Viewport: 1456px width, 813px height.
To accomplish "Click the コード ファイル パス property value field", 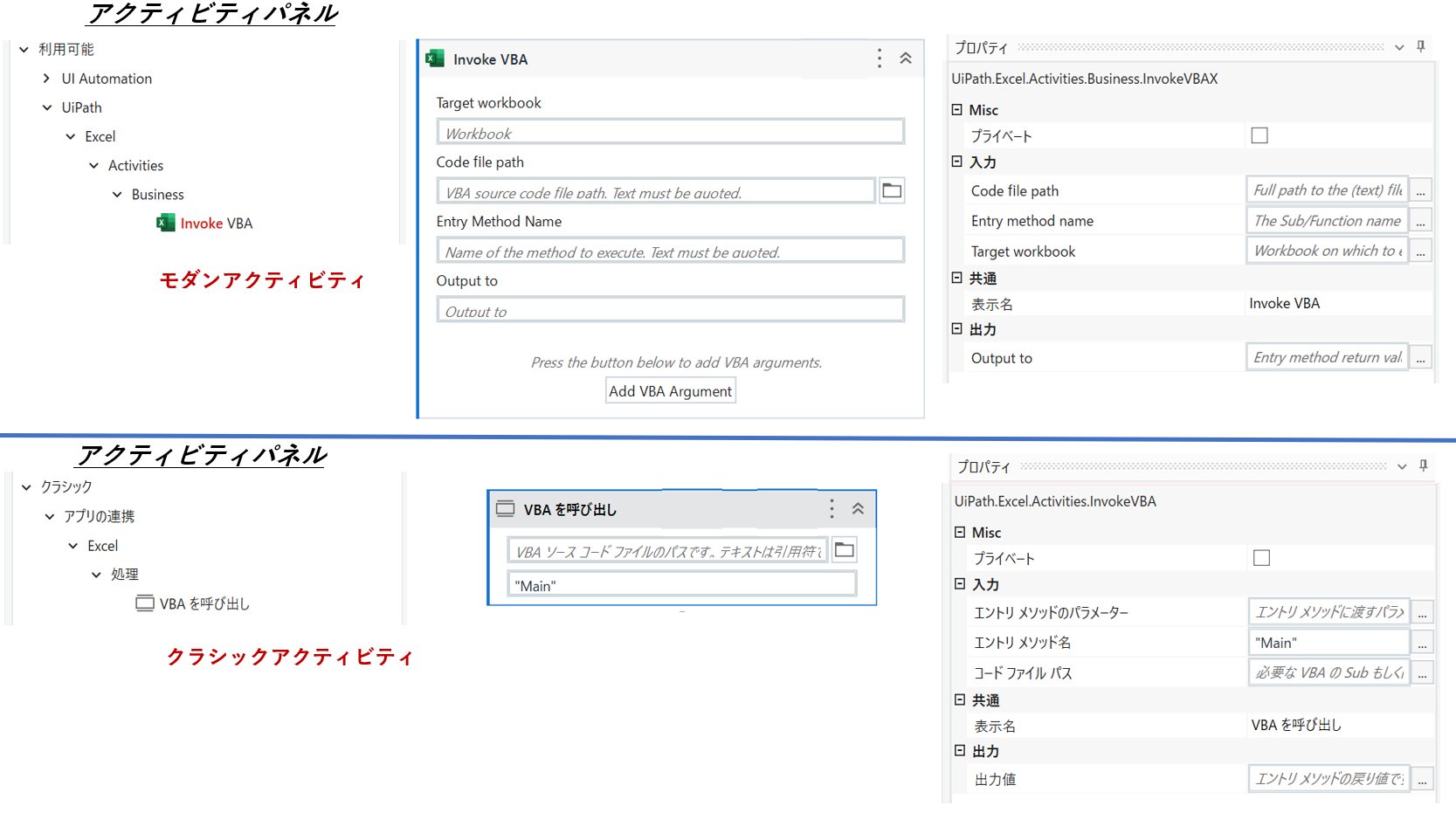I will [x=1329, y=672].
